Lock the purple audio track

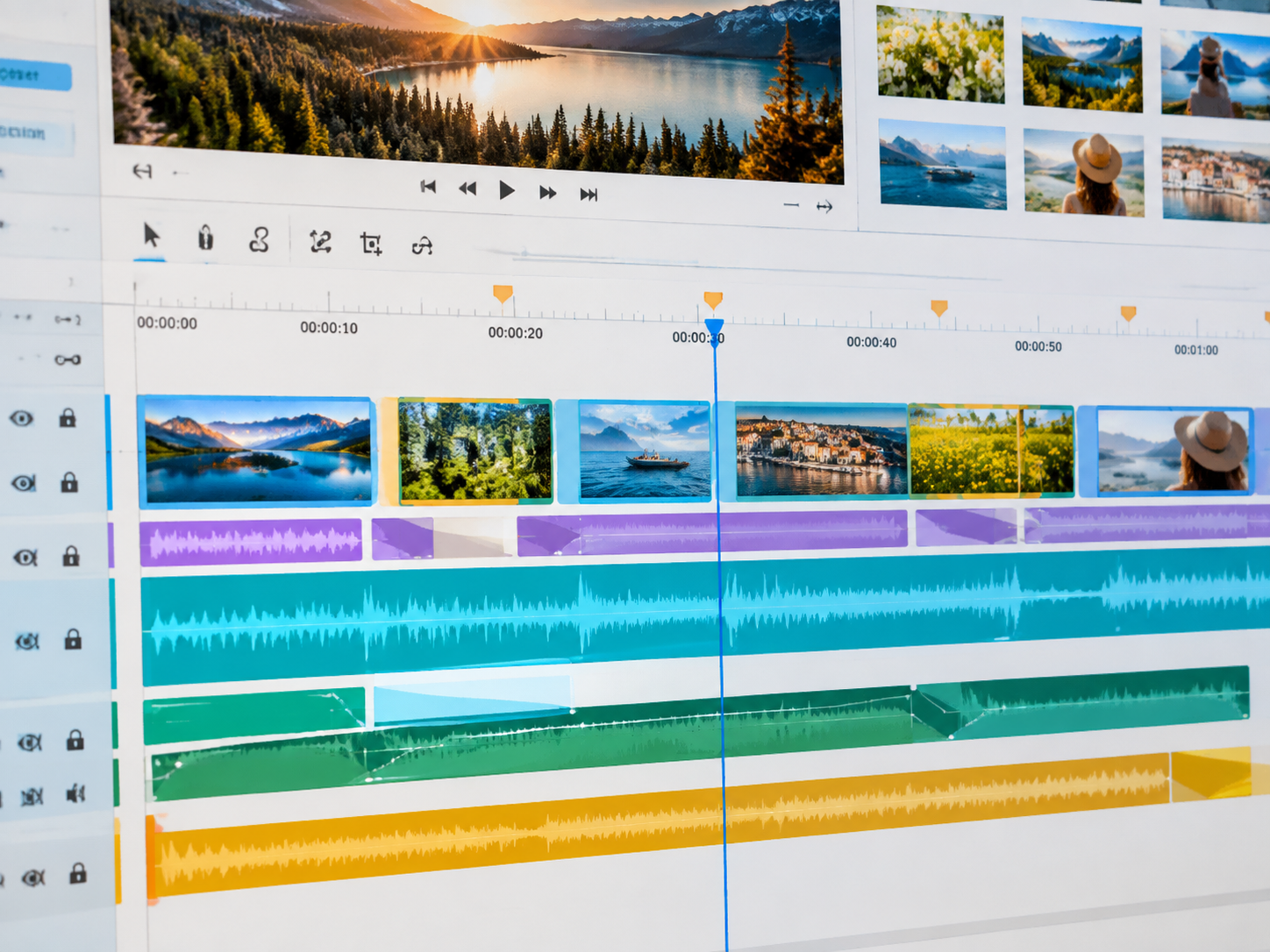(x=71, y=556)
